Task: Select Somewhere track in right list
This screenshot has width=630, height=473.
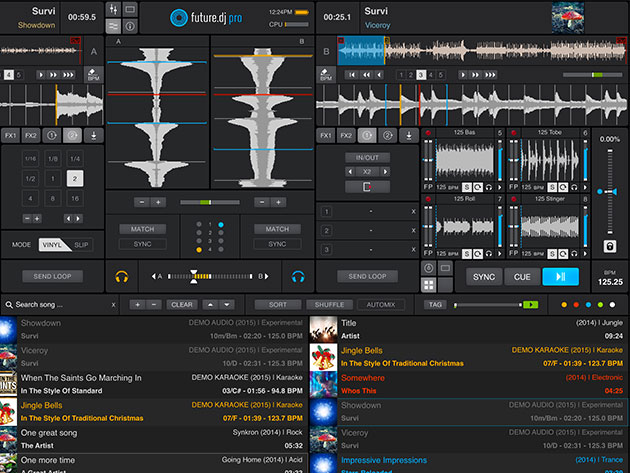Action: (x=469, y=384)
